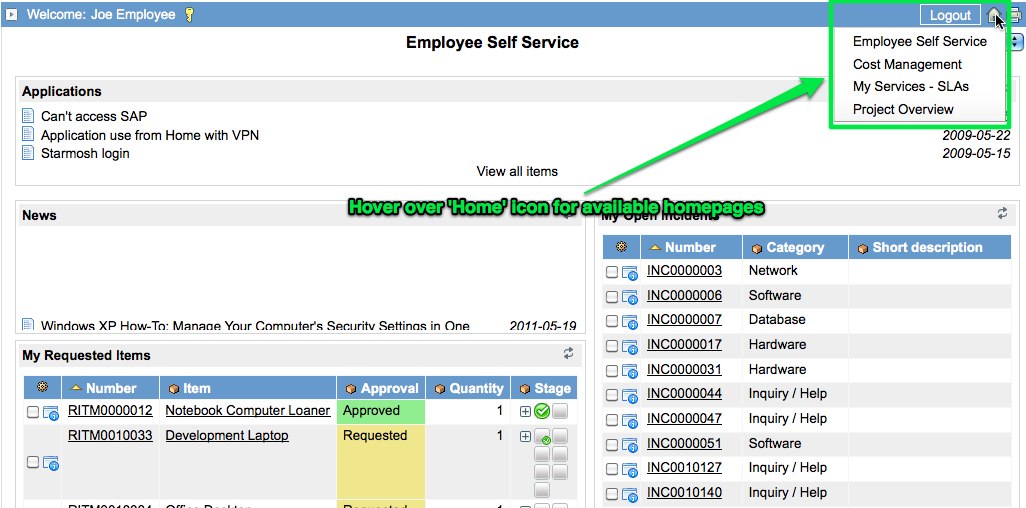
Task: Open the Development Laptop item link
Action: (227, 435)
